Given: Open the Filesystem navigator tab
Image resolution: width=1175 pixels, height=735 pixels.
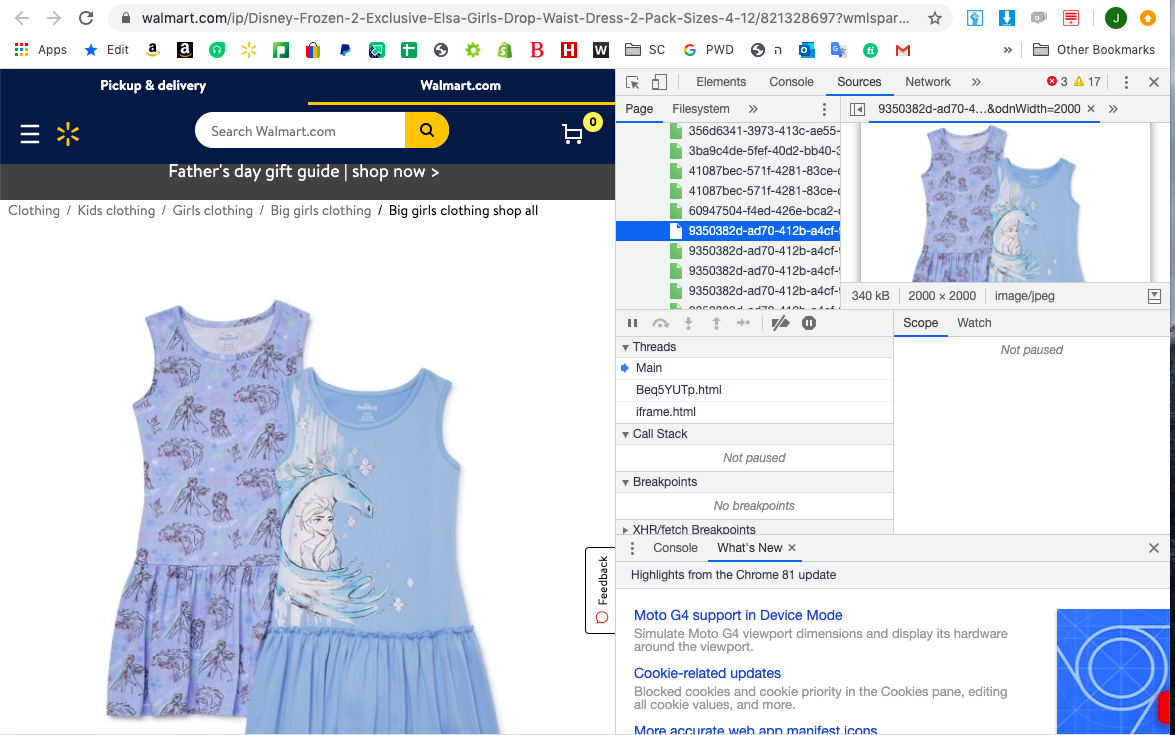Looking at the screenshot, I should click(701, 109).
